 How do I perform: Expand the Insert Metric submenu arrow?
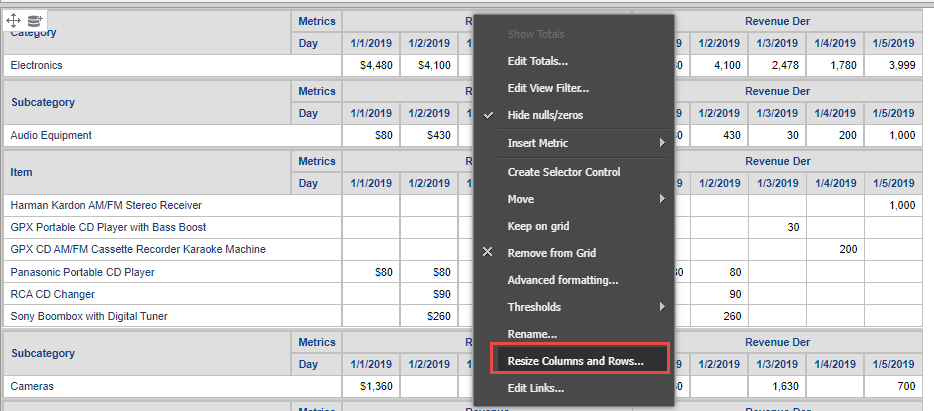click(x=662, y=143)
